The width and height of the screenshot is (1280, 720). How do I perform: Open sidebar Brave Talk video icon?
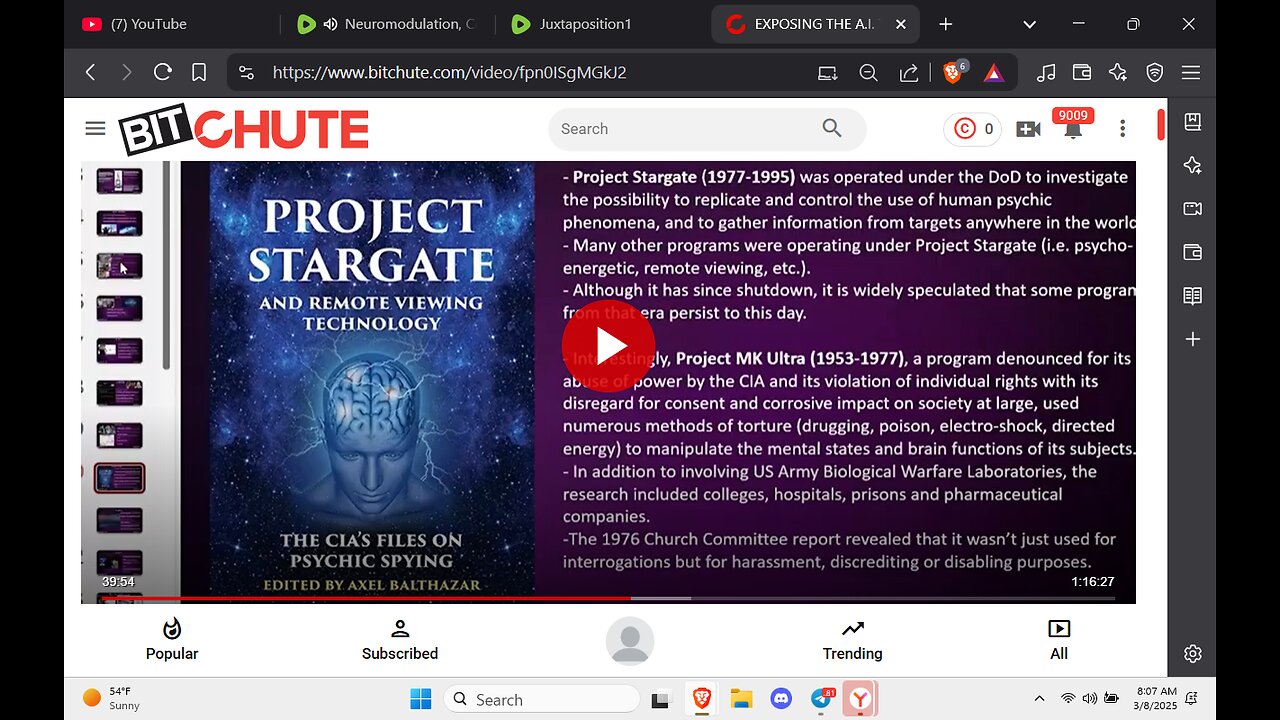coord(1192,209)
